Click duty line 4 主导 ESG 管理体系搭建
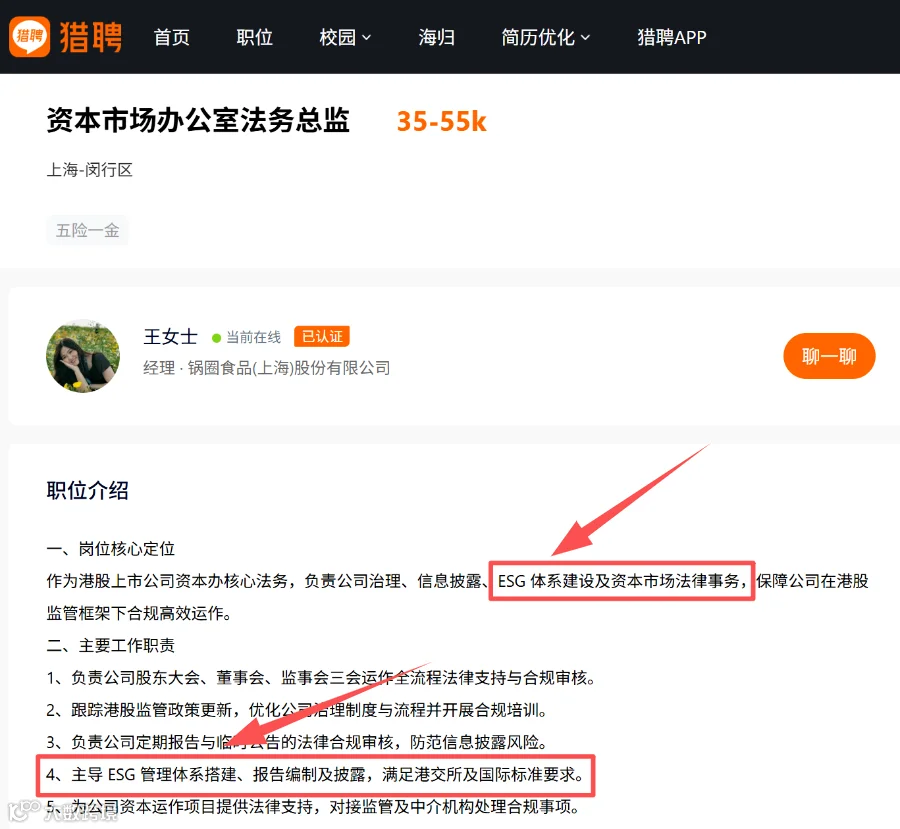The image size is (900, 829). [315, 775]
